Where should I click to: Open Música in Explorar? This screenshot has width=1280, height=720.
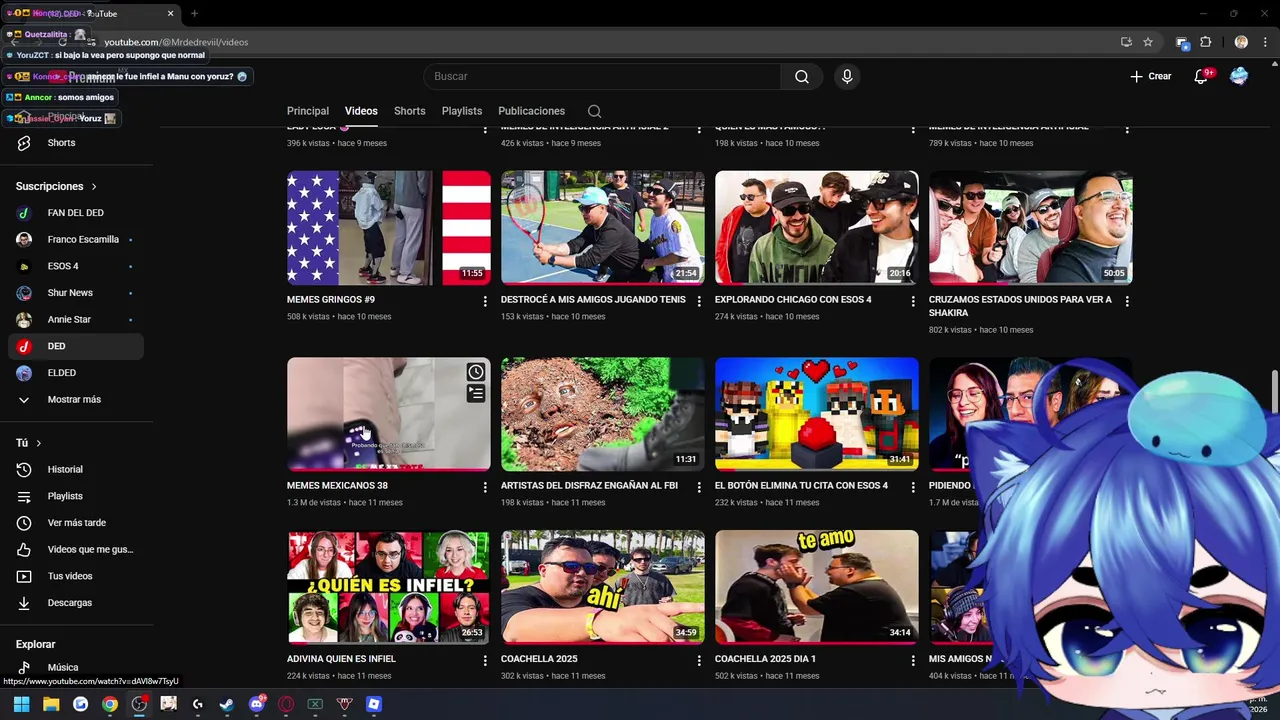pos(77,667)
